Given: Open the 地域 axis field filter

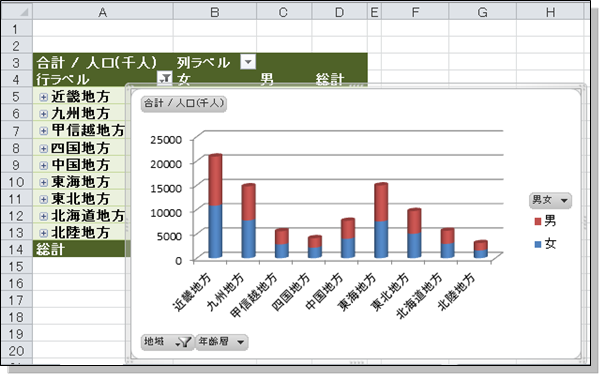Looking at the screenshot, I should tap(168, 342).
